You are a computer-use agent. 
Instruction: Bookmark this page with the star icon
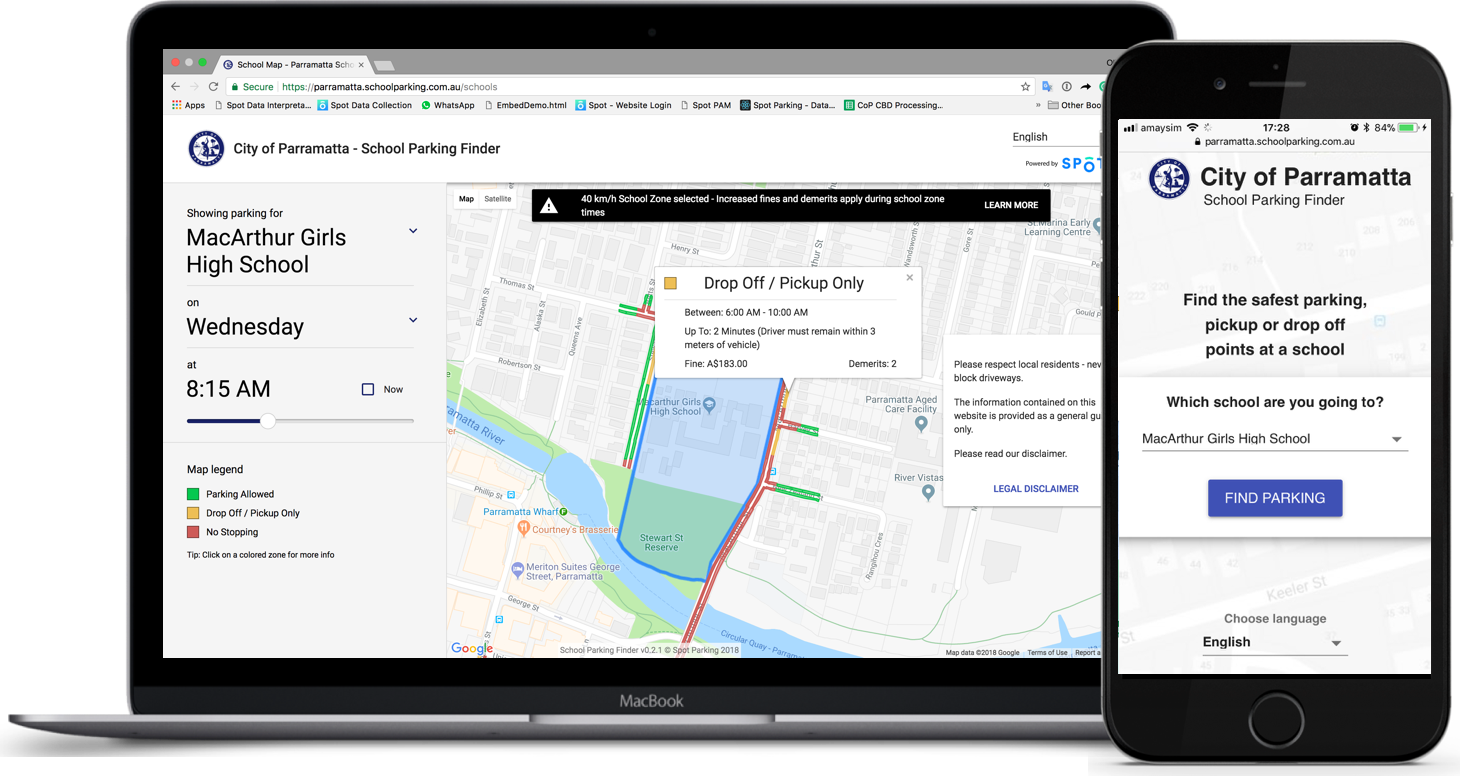(x=1025, y=87)
